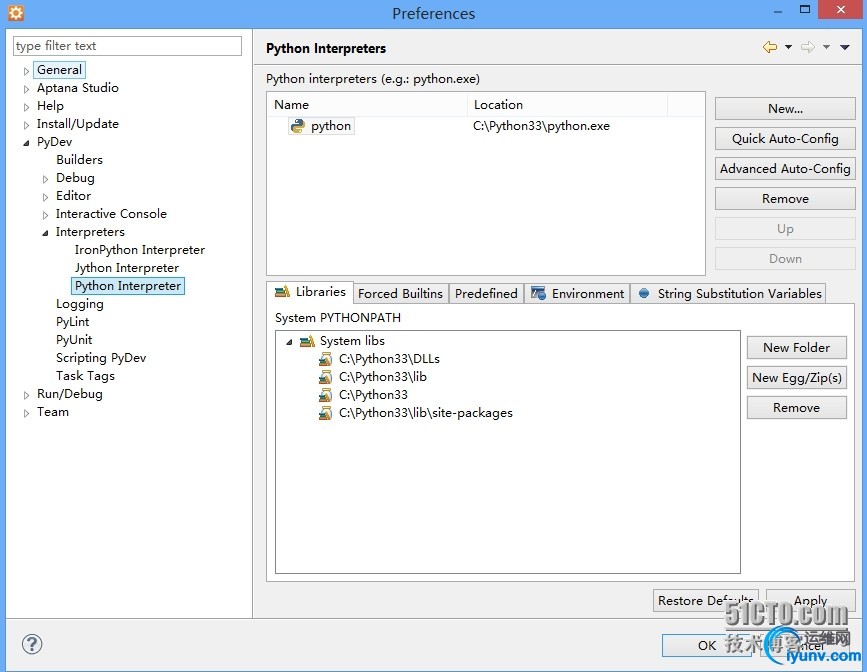867x672 pixels.
Task: Click the forward navigation arrow icon
Action: click(808, 47)
